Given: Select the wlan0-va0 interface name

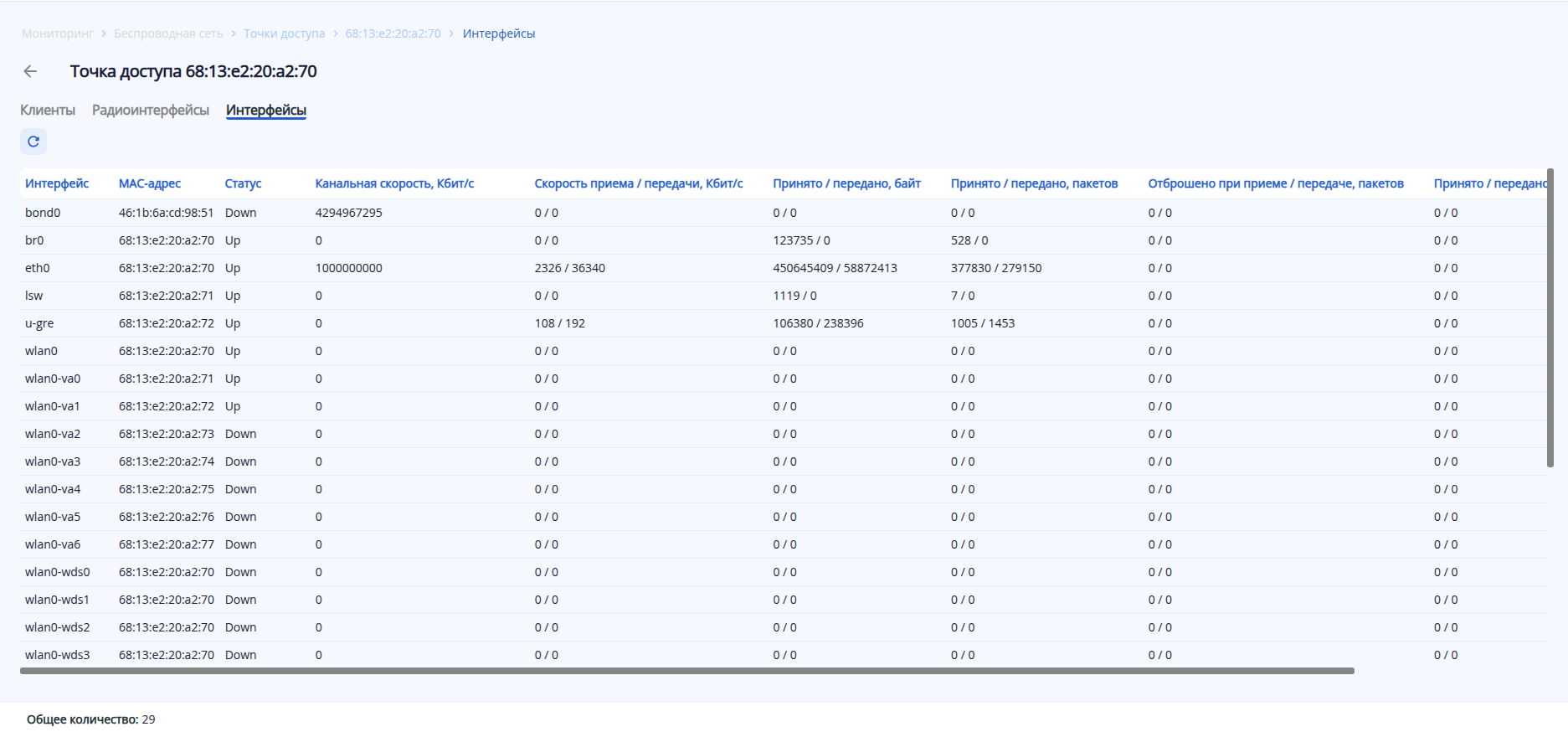Looking at the screenshot, I should 53,379.
